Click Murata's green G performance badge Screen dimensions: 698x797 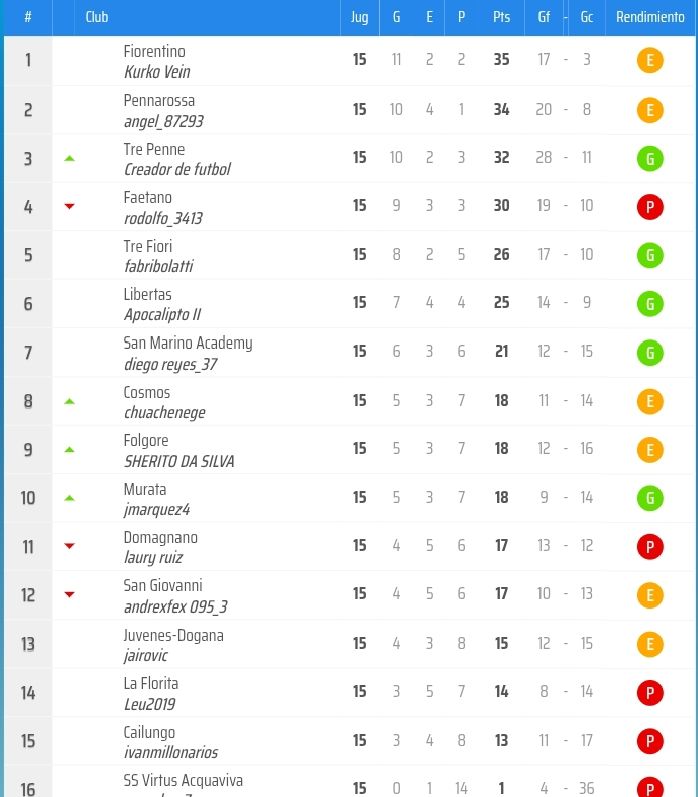pyautogui.click(x=650, y=498)
